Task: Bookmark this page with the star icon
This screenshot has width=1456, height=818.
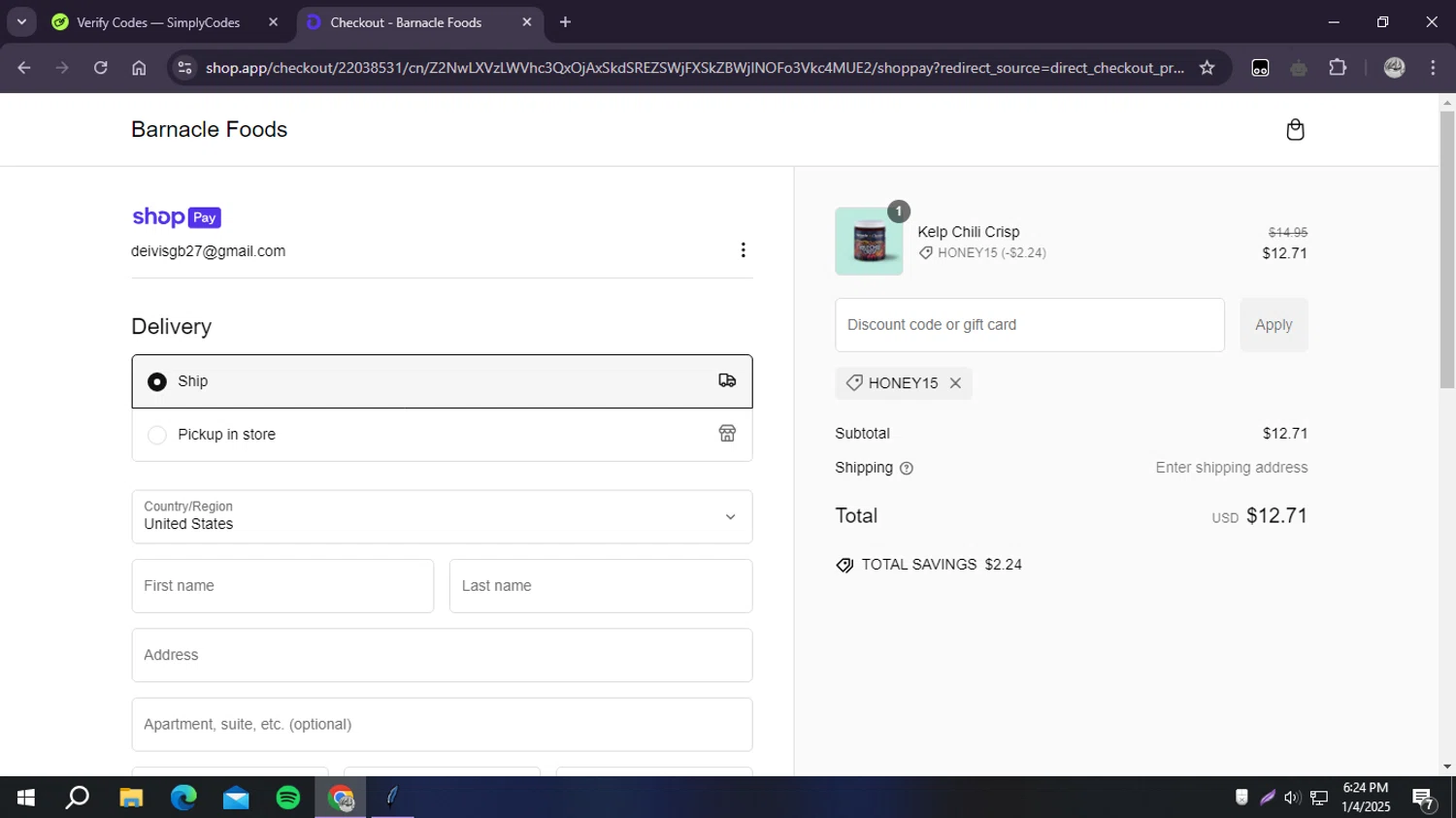Action: click(1207, 68)
